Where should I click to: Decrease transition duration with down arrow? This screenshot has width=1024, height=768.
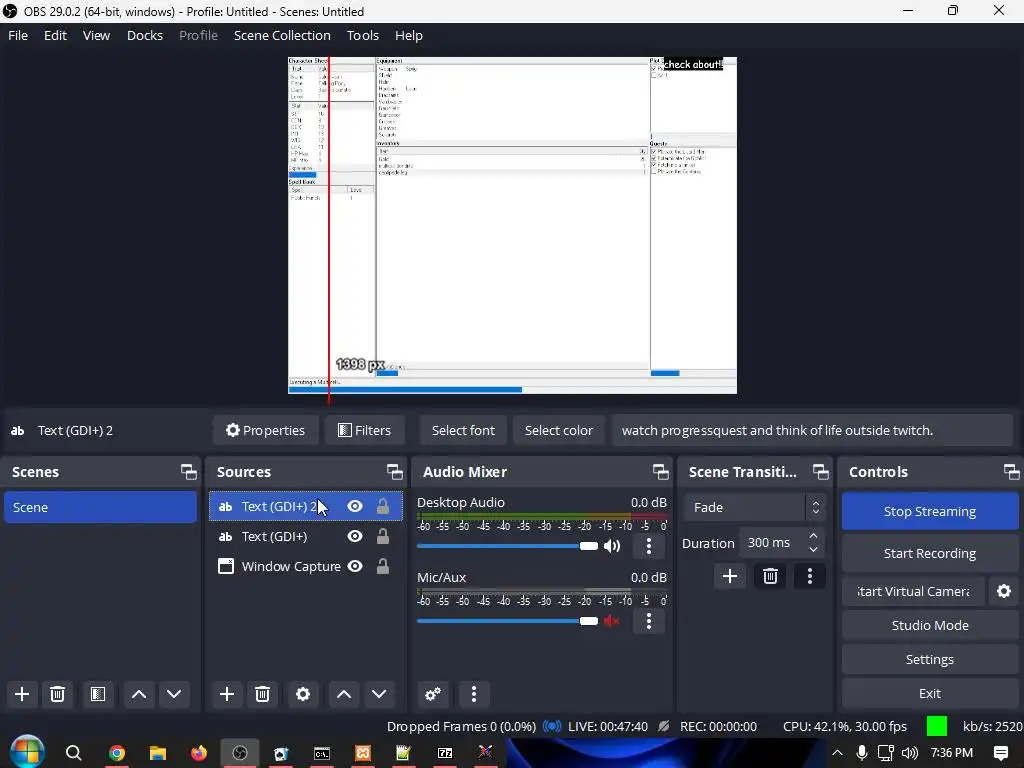click(x=813, y=550)
